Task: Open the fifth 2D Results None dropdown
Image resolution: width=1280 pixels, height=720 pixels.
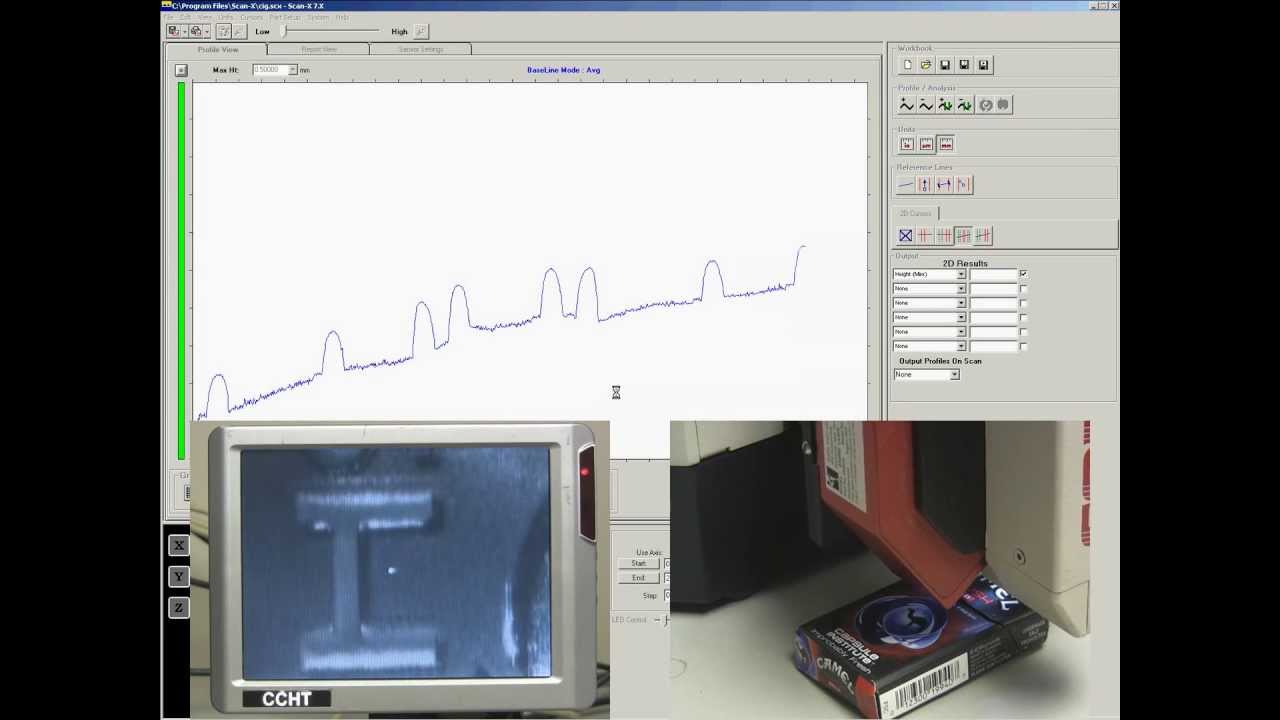Action: click(x=961, y=332)
